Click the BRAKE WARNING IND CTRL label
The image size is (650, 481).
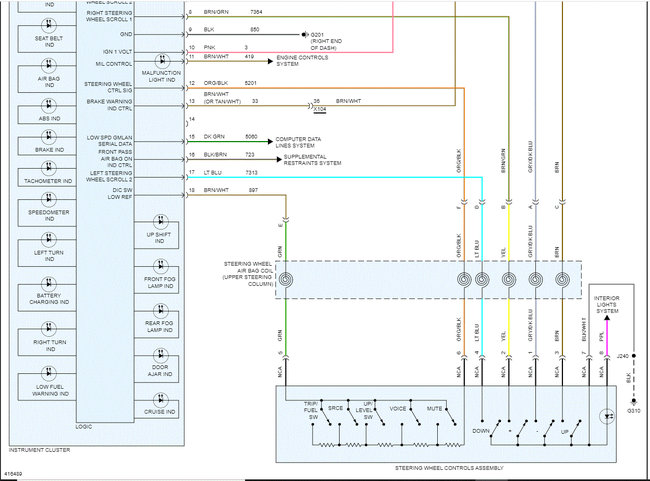109,105
